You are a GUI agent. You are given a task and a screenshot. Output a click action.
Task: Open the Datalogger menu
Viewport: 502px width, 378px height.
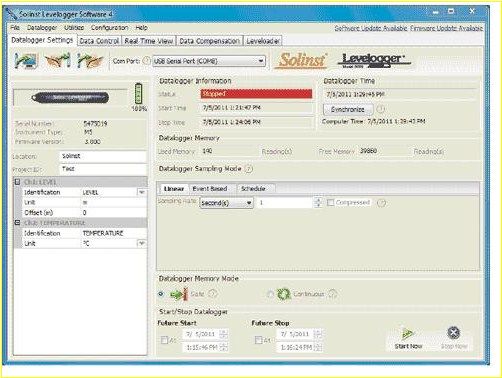42,28
